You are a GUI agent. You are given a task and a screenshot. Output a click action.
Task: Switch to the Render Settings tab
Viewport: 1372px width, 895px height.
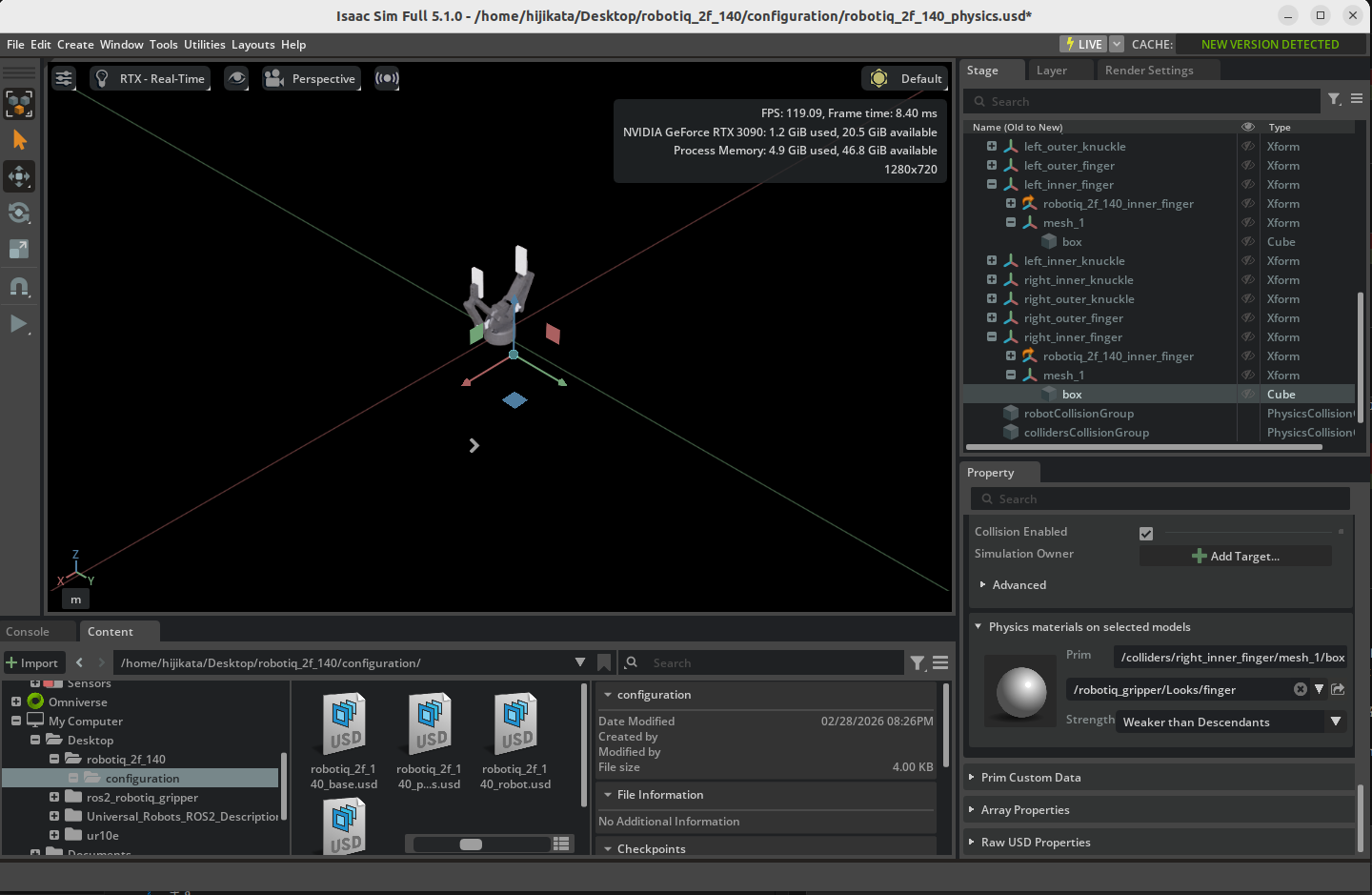coord(1148,71)
